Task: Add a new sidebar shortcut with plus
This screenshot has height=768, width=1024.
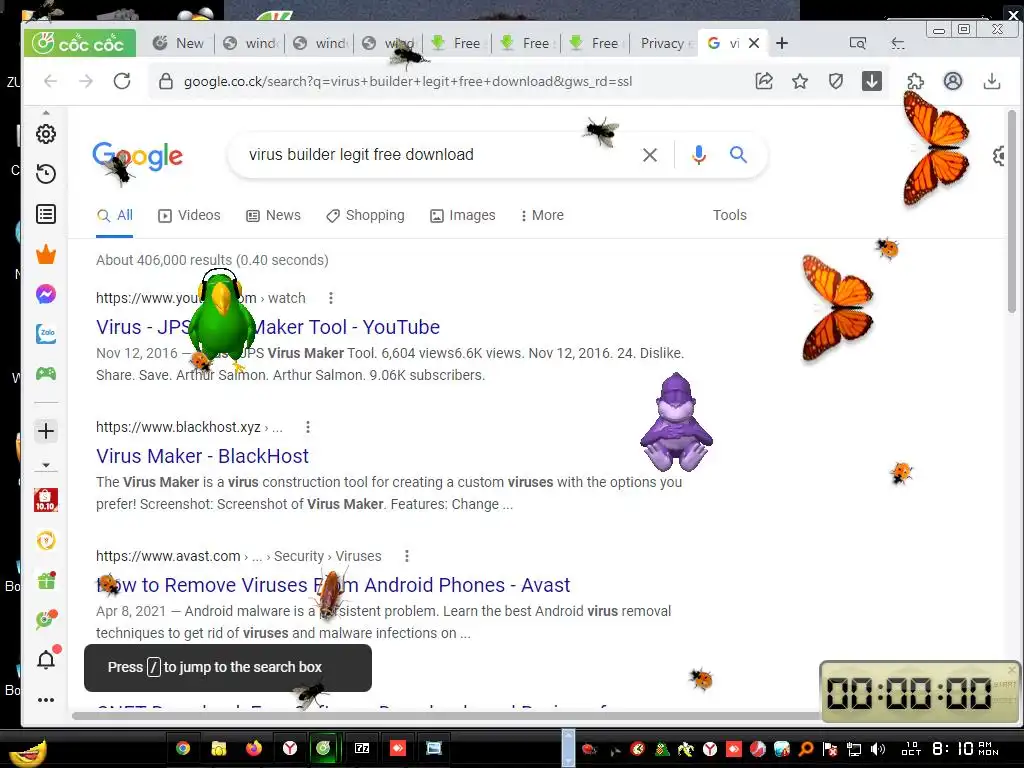Action: tap(46, 431)
